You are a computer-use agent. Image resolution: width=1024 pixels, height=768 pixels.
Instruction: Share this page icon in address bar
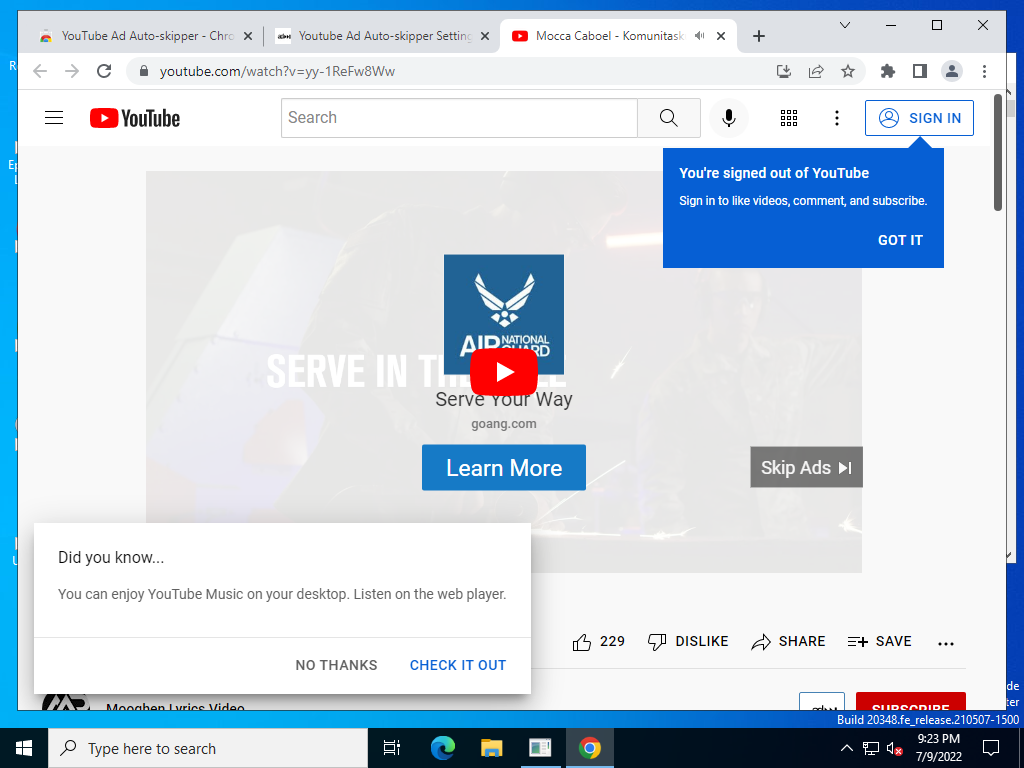click(816, 71)
